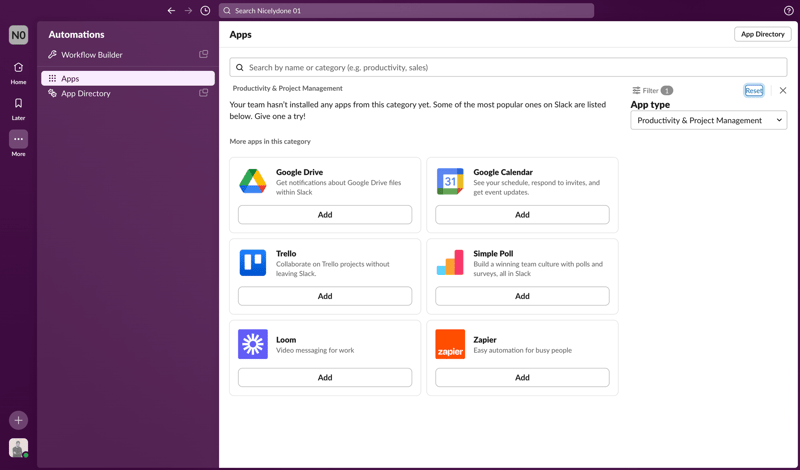The image size is (800, 470).
Task: Add Simple Poll app
Action: pos(522,296)
